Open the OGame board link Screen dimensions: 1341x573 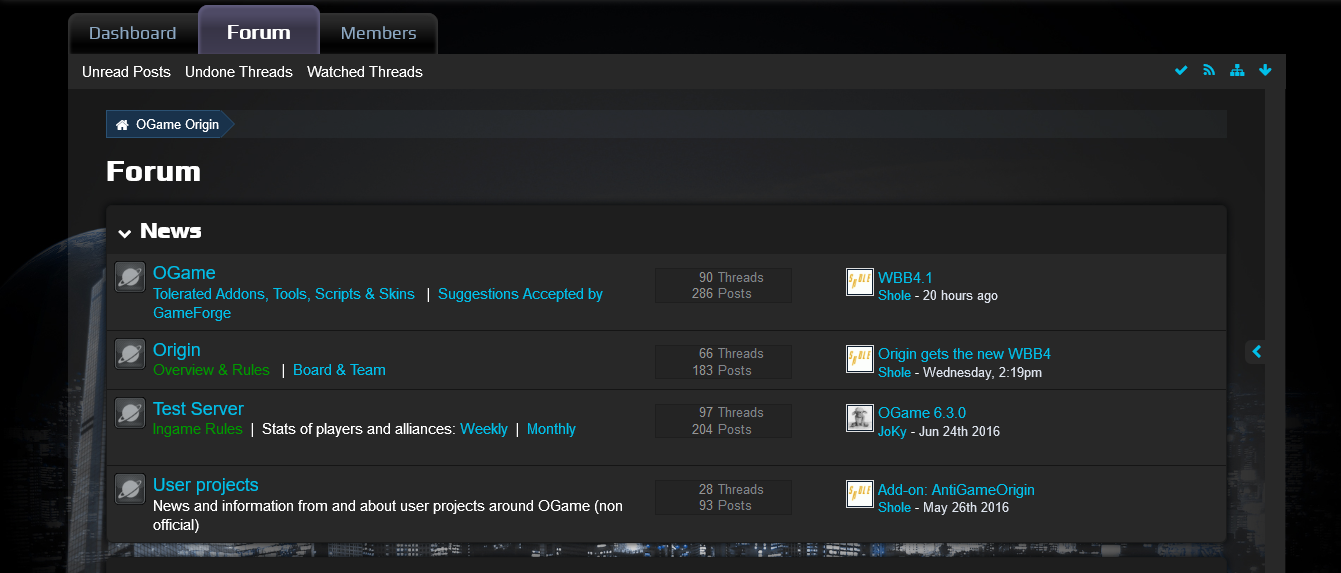184,273
